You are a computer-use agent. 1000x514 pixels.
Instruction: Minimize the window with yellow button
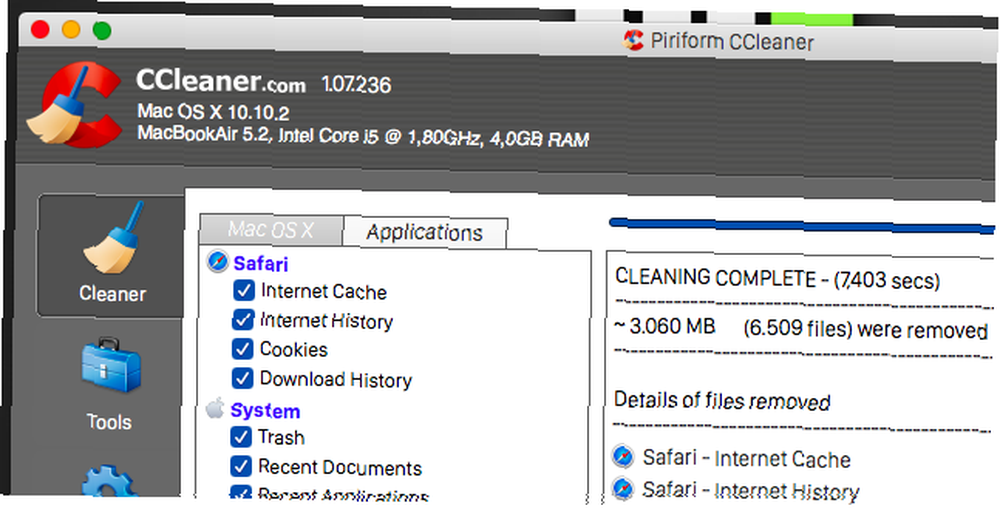[x=71, y=29]
